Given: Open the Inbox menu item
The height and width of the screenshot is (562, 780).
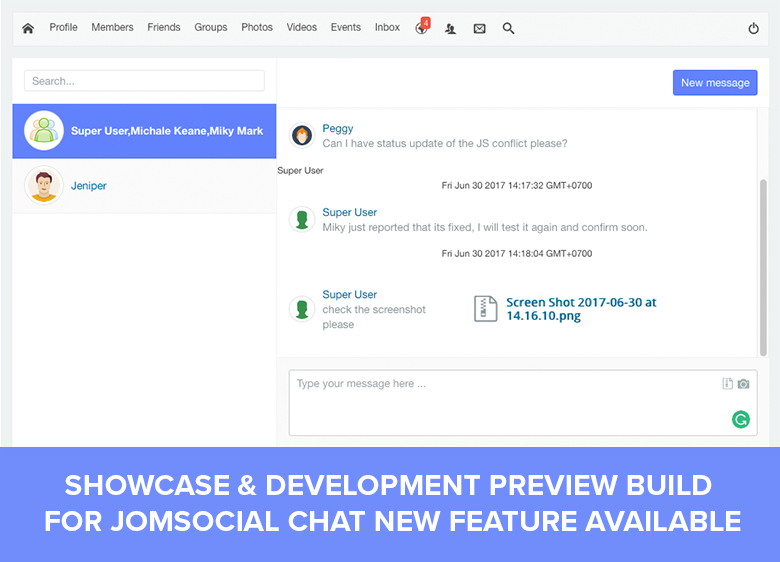Looking at the screenshot, I should (387, 27).
